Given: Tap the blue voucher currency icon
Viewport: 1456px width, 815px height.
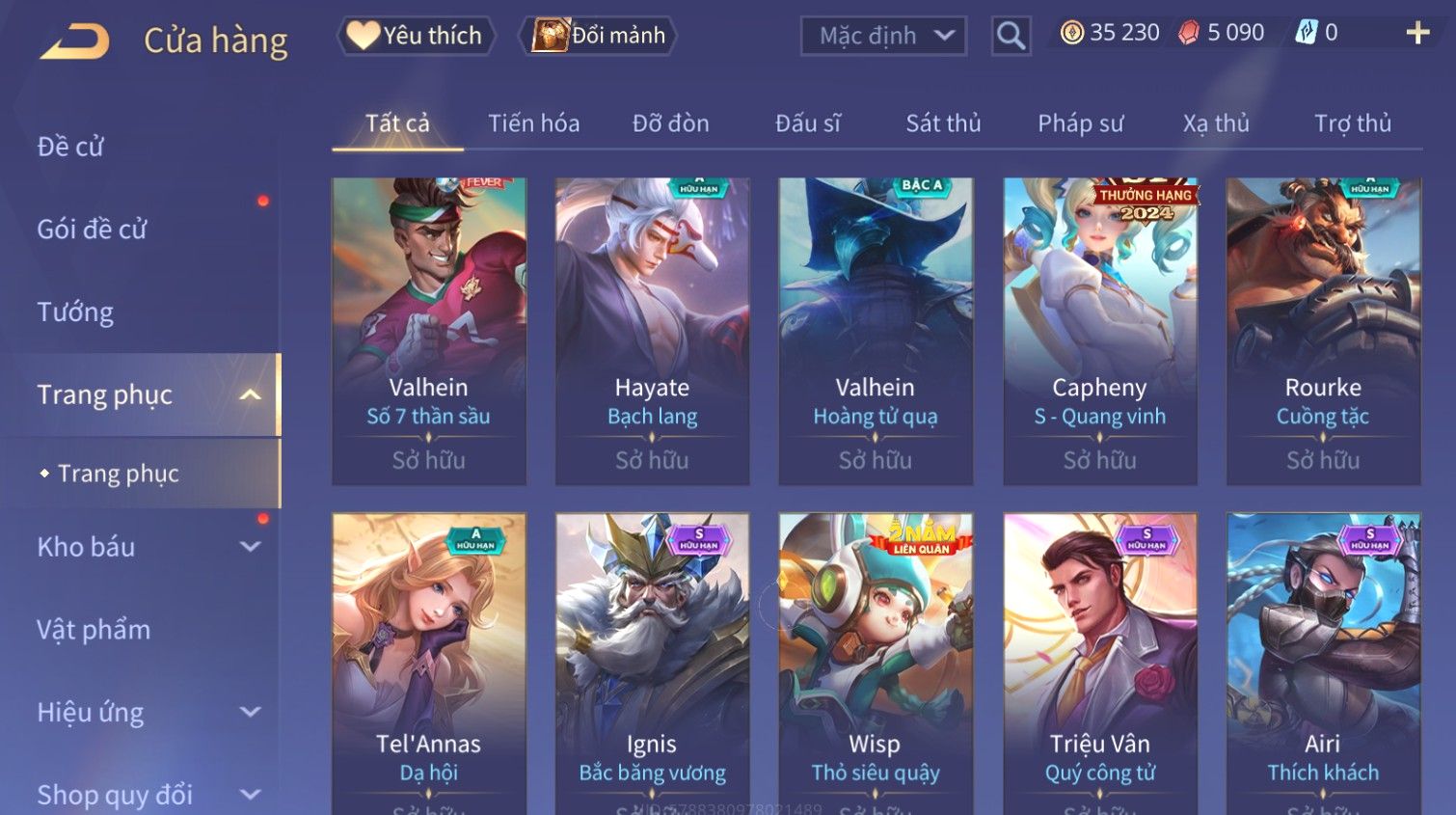Looking at the screenshot, I should [1306, 33].
